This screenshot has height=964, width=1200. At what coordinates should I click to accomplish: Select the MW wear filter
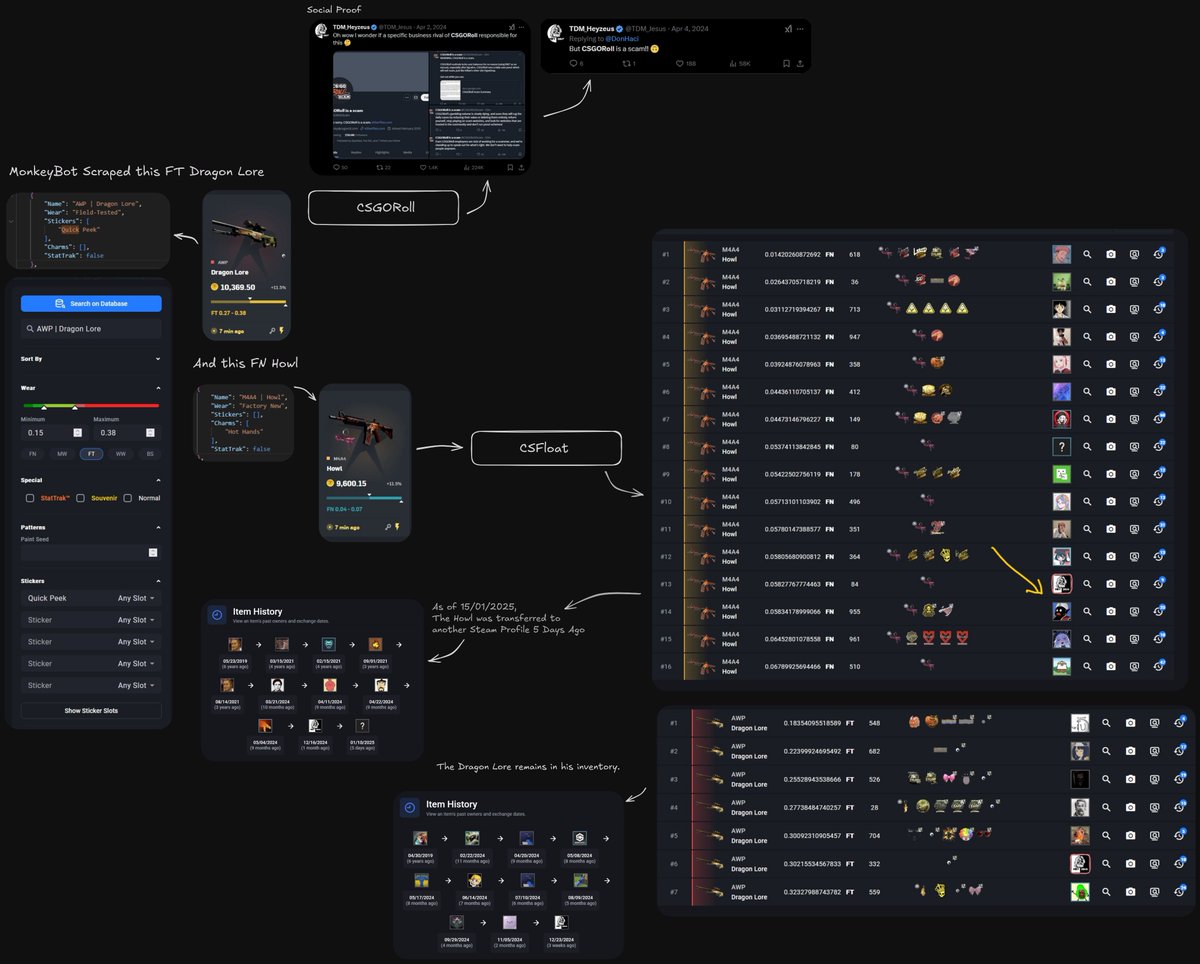62,454
